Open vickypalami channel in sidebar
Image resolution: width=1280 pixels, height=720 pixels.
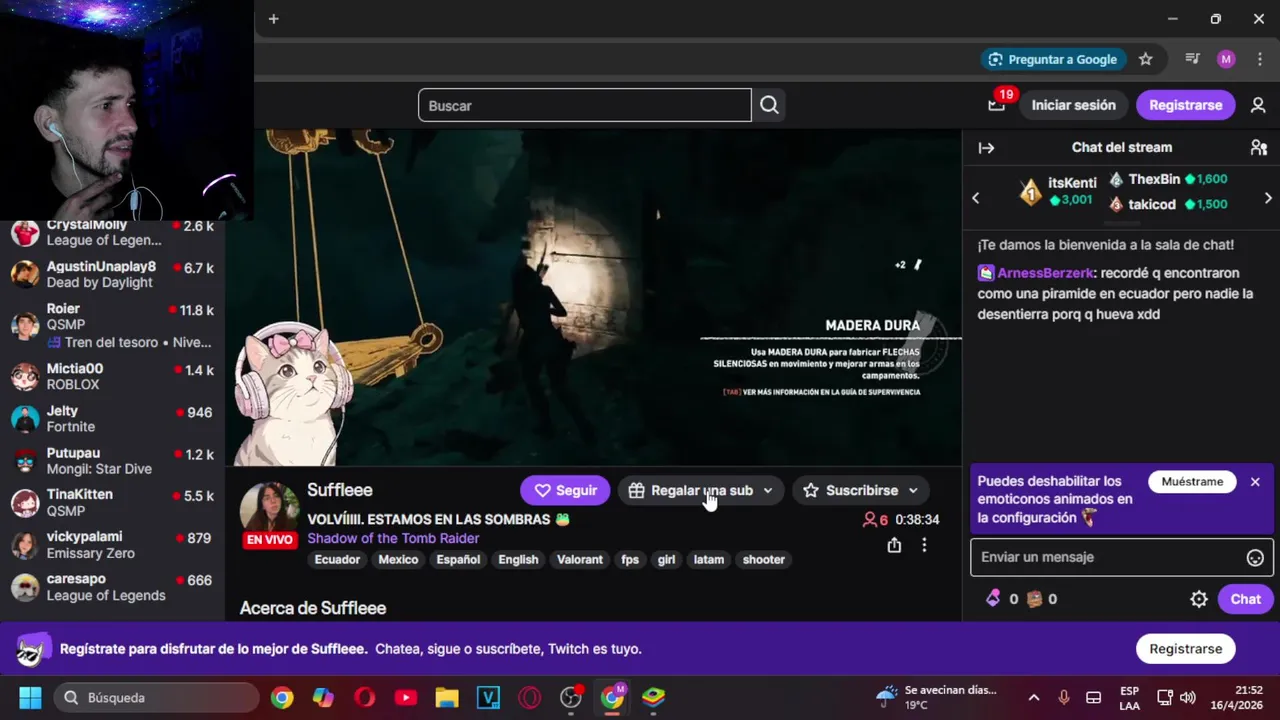point(112,544)
